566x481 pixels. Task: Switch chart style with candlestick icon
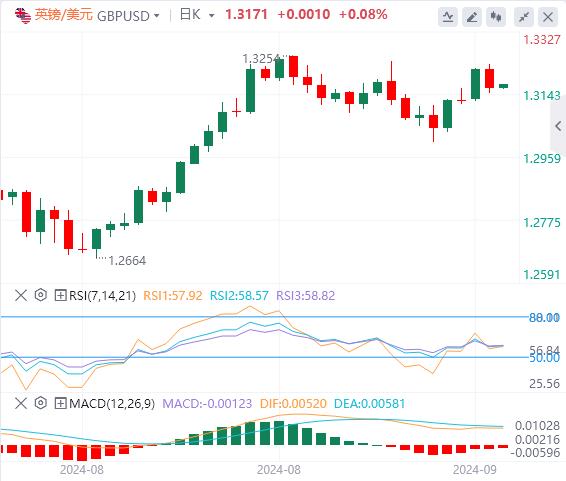pos(496,17)
